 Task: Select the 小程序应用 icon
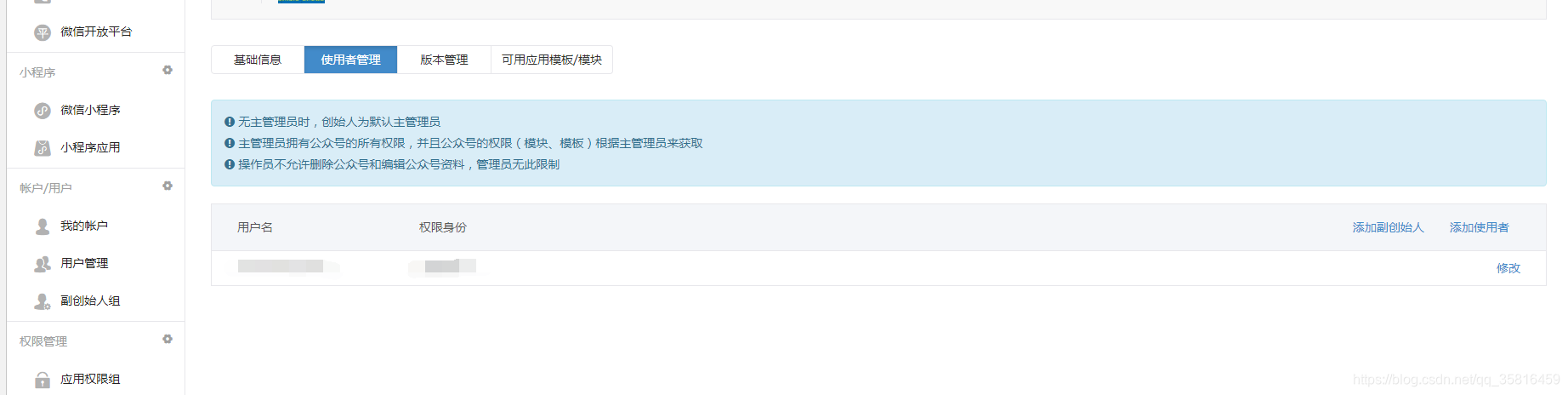pos(43,148)
